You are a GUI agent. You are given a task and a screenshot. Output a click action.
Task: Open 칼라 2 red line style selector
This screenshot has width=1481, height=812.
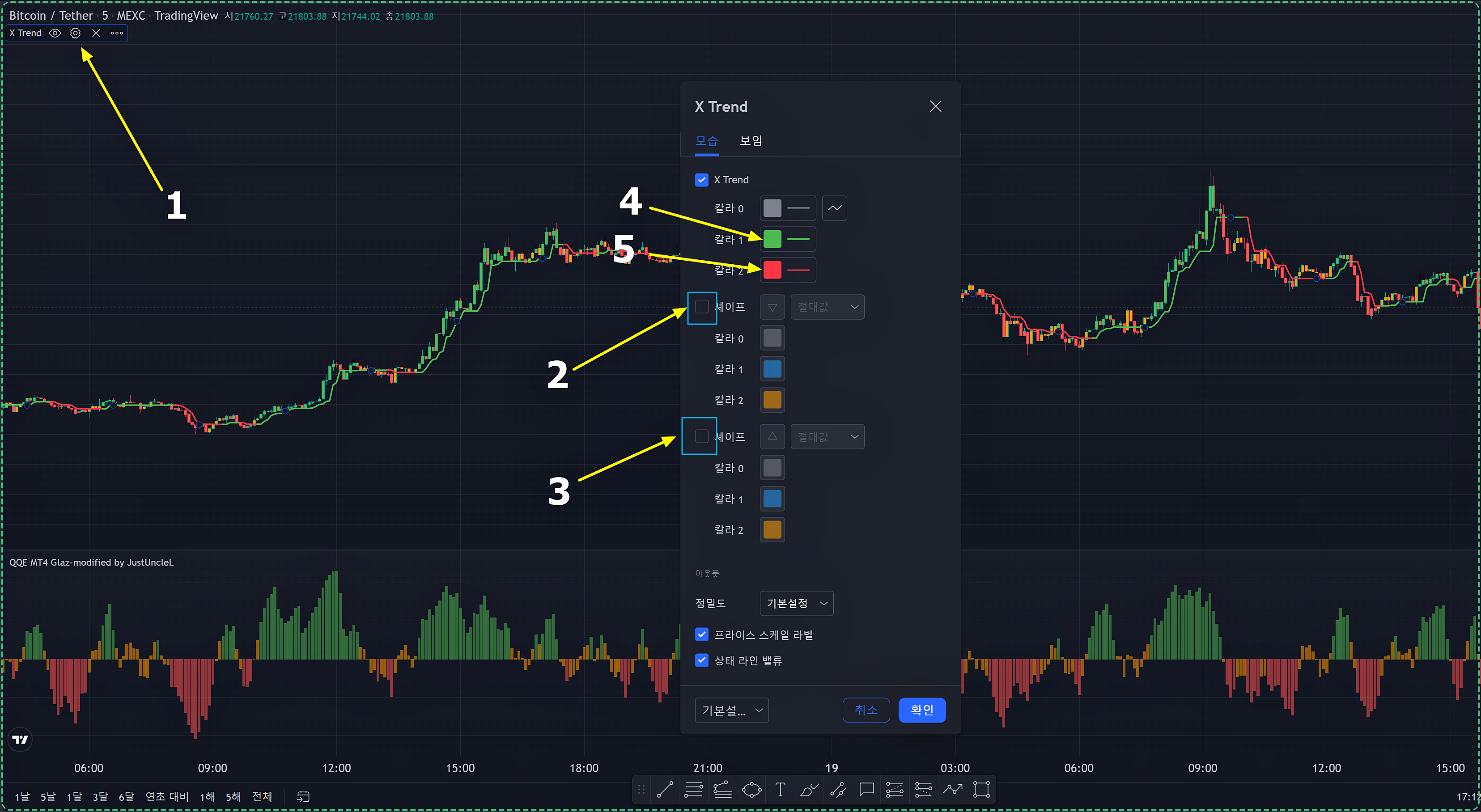(798, 270)
